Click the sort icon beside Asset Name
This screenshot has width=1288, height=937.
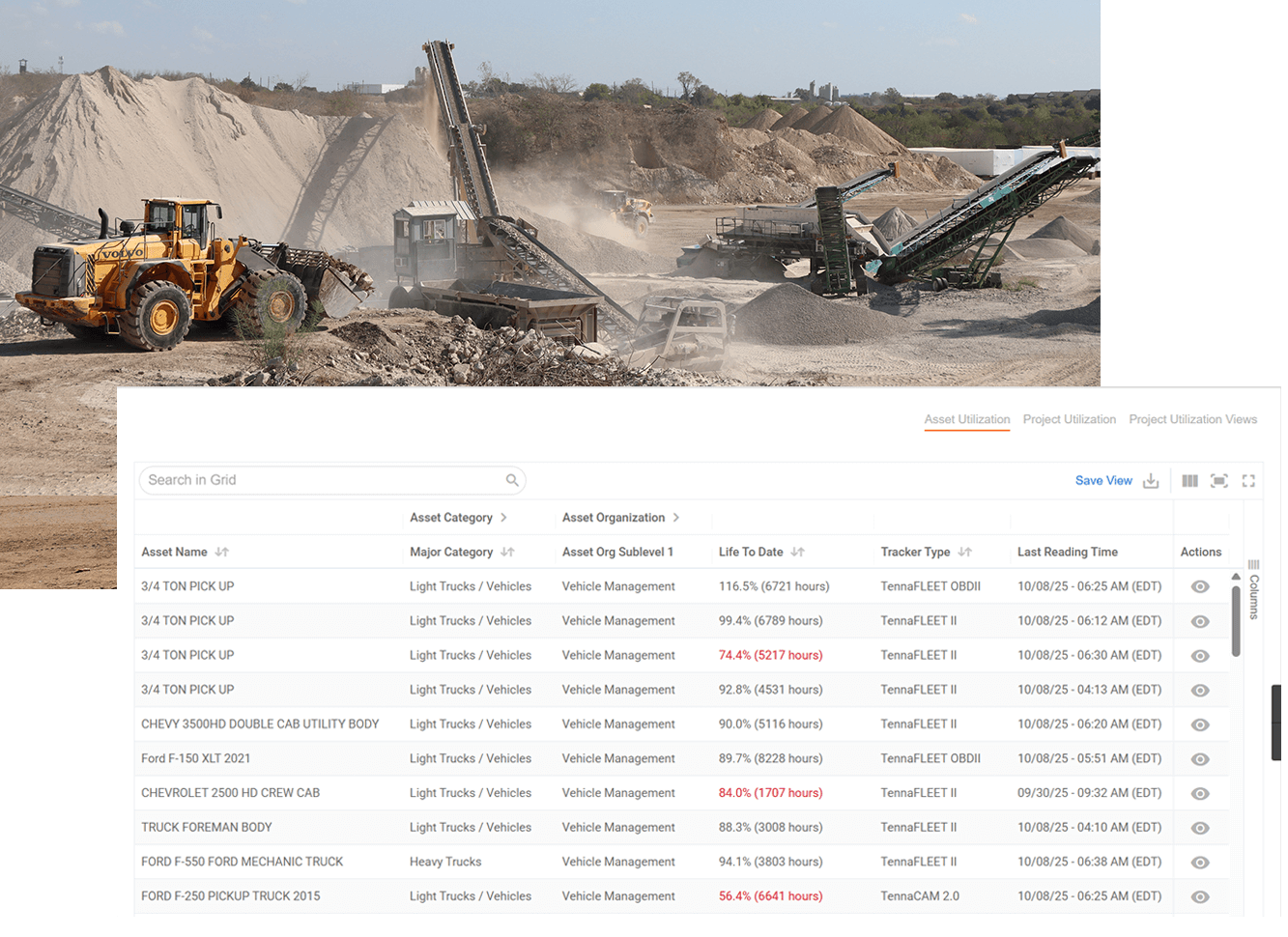223,552
